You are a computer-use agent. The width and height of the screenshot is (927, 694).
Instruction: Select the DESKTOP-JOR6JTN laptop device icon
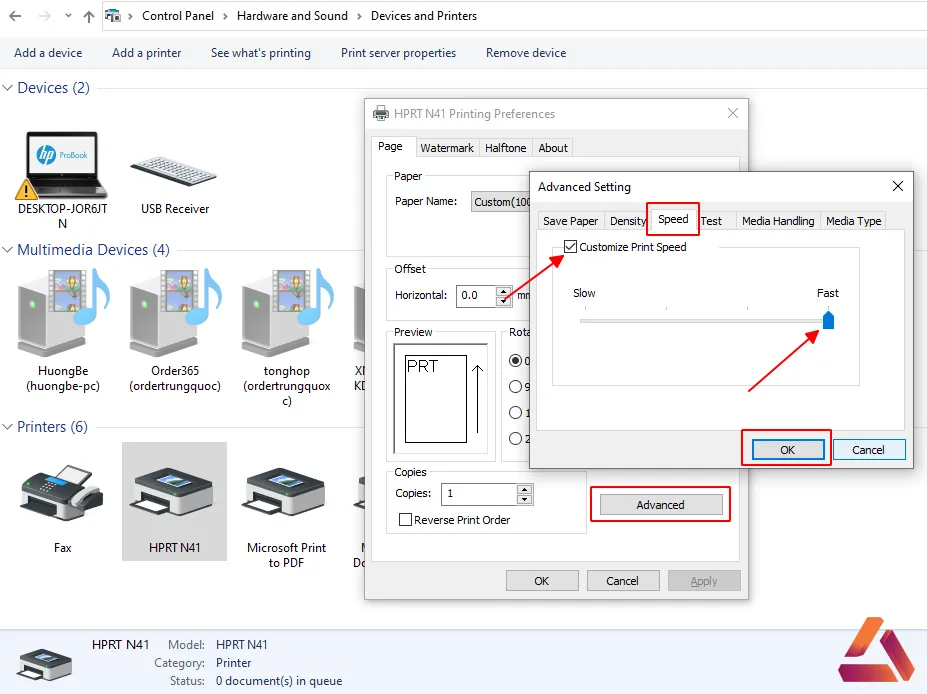pos(62,166)
